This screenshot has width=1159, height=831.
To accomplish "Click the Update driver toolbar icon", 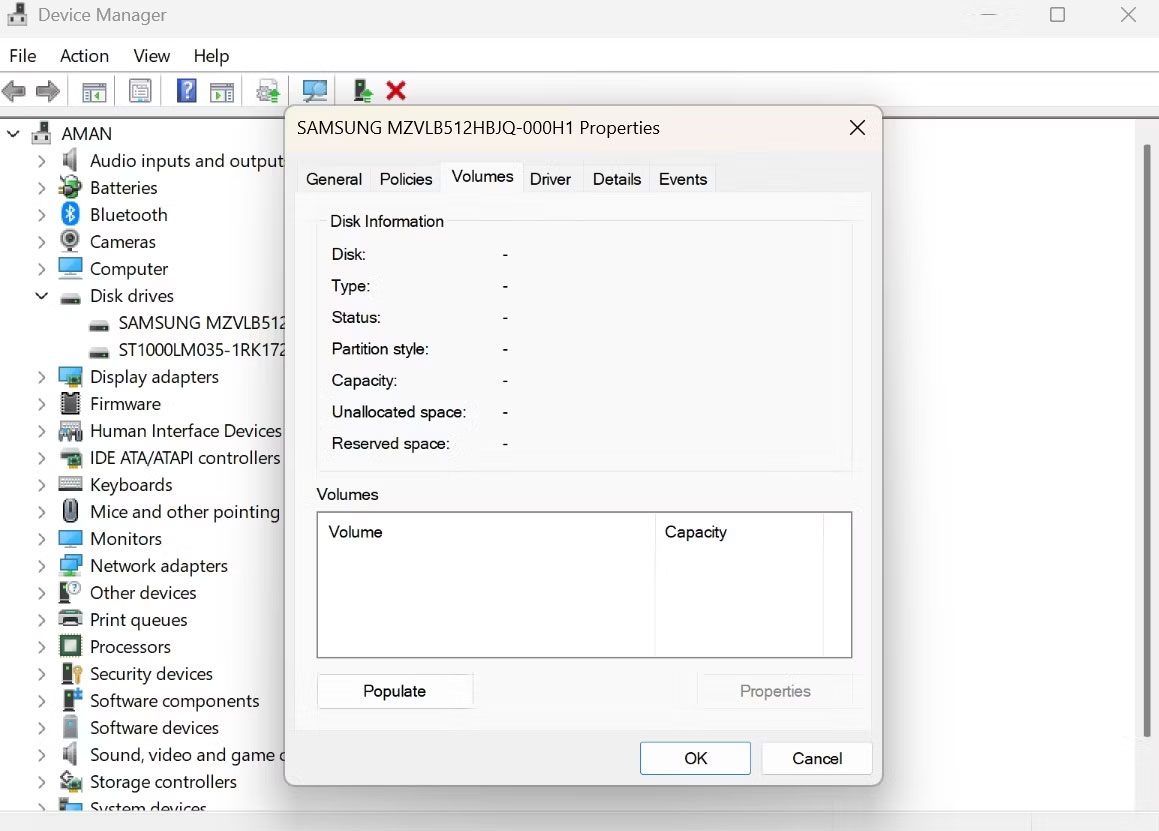I will coord(268,92).
